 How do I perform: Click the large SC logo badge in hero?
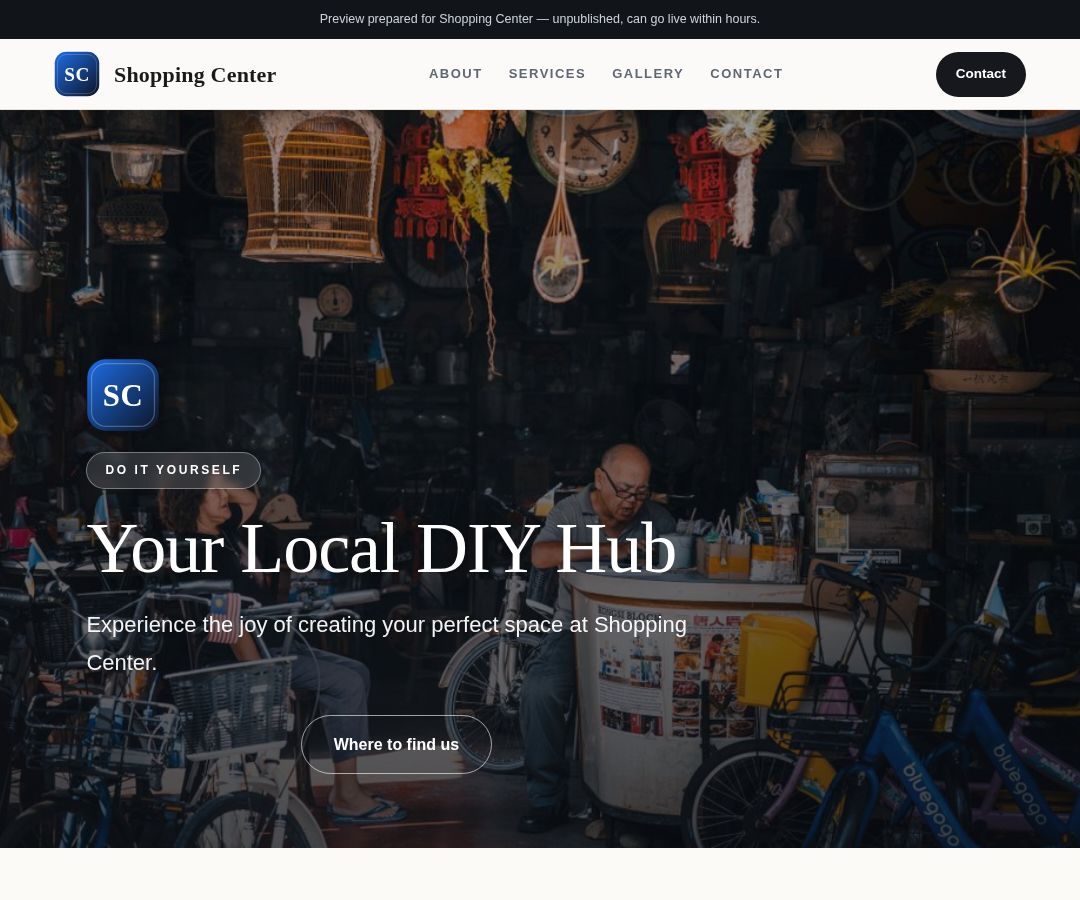(x=123, y=395)
